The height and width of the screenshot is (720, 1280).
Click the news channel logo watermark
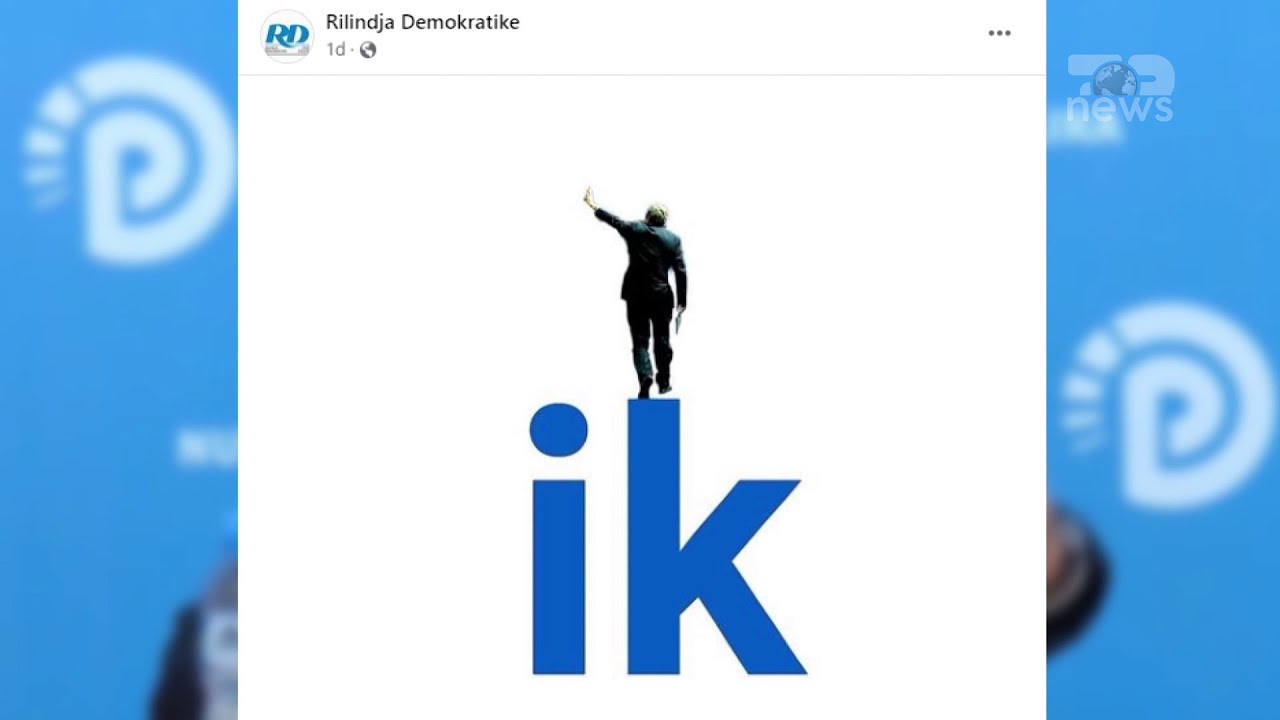(x=1120, y=89)
